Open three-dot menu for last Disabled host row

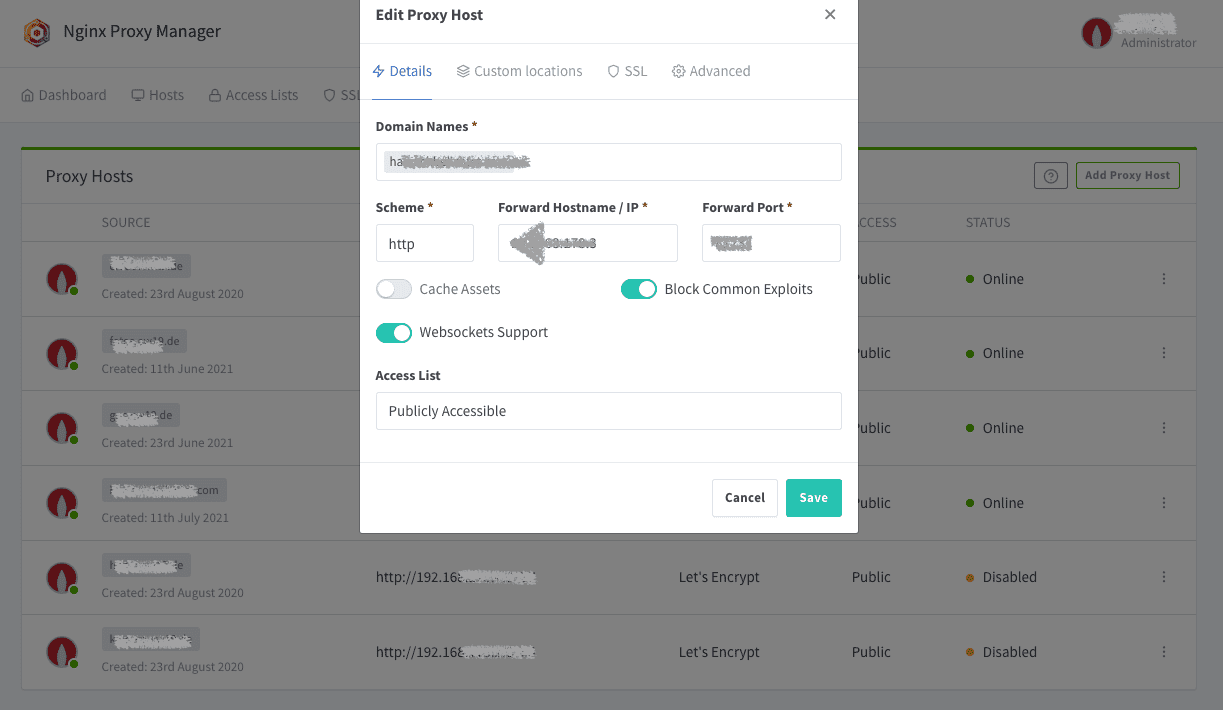[1164, 652]
